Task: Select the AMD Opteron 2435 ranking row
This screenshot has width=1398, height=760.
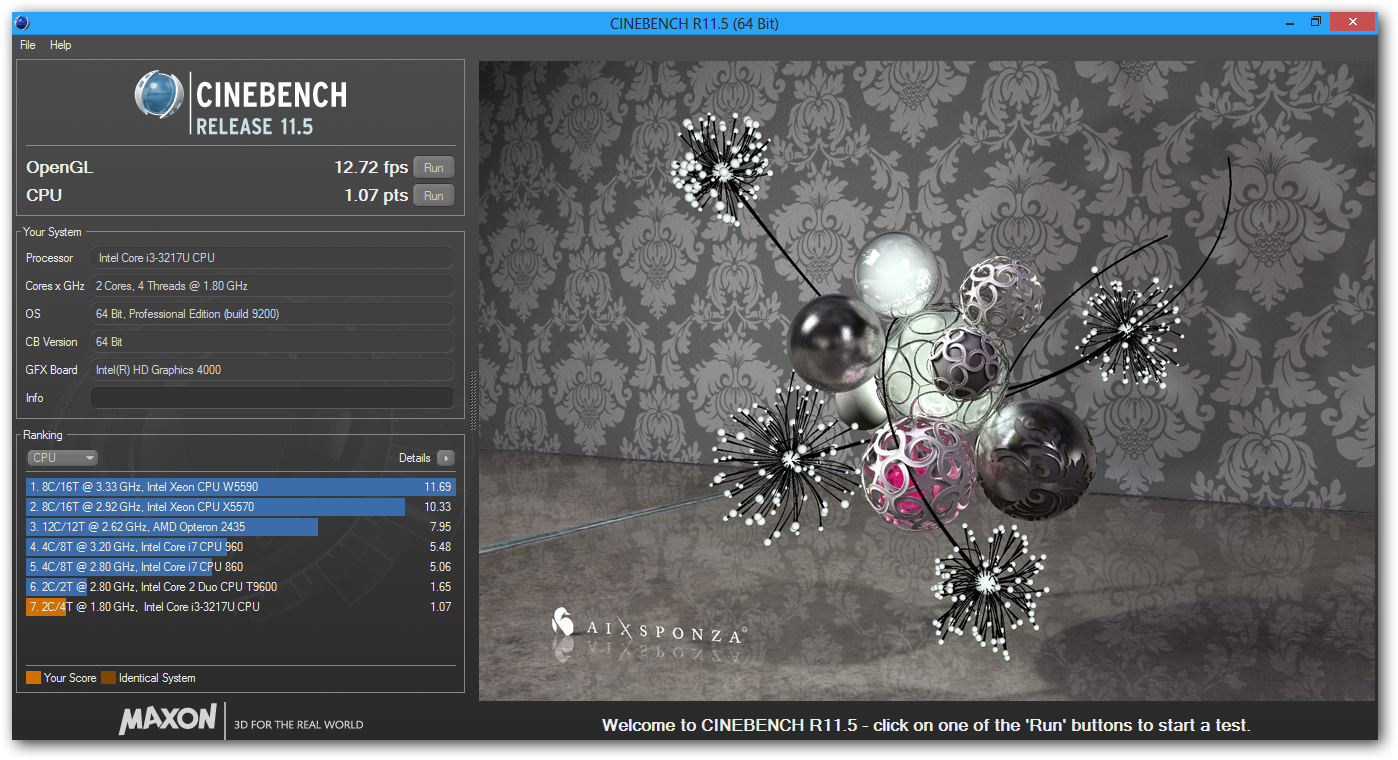Action: 240,527
